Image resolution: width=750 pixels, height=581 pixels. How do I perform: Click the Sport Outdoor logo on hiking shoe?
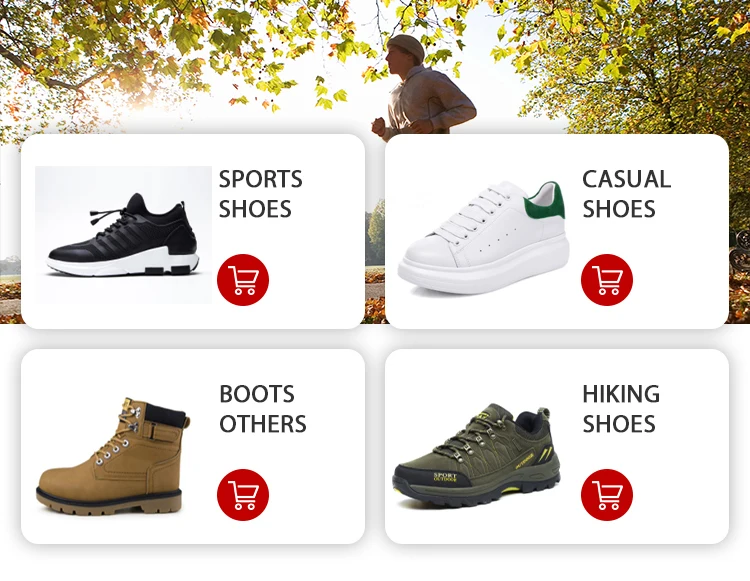coord(445,477)
